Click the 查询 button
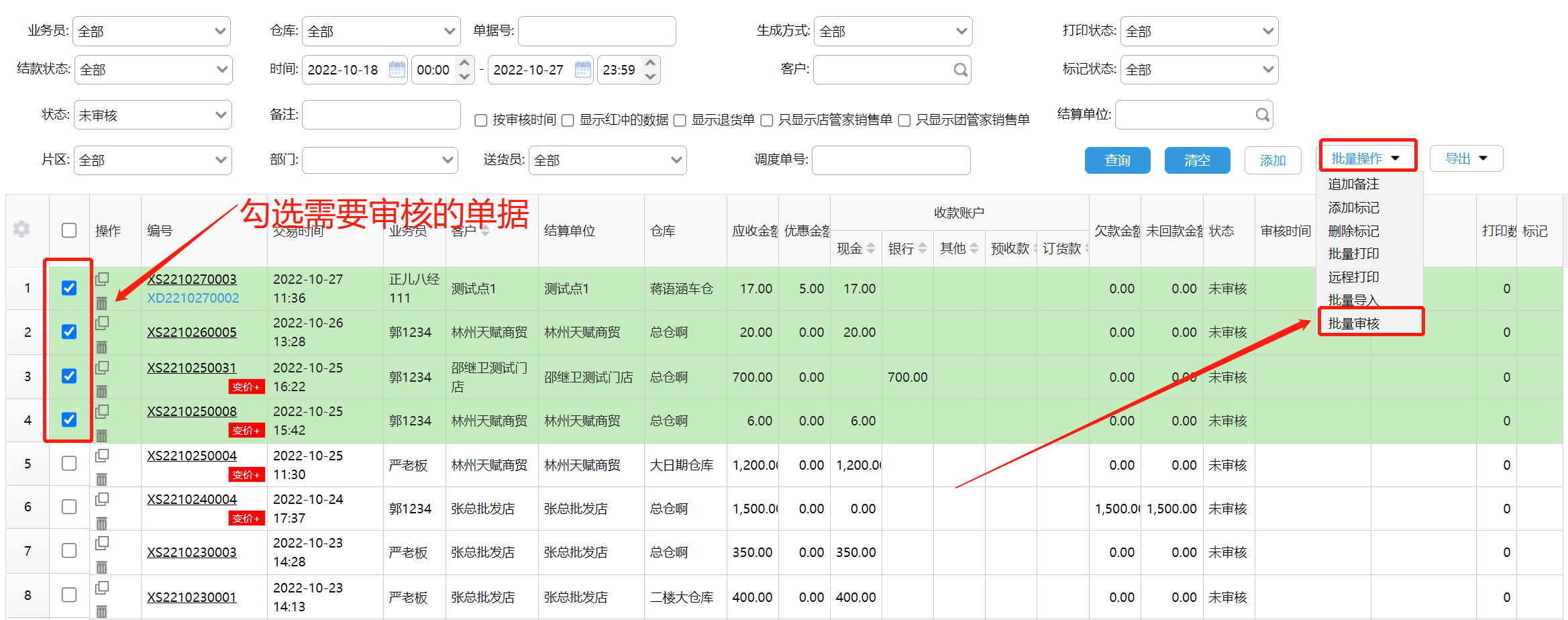 click(x=1118, y=160)
